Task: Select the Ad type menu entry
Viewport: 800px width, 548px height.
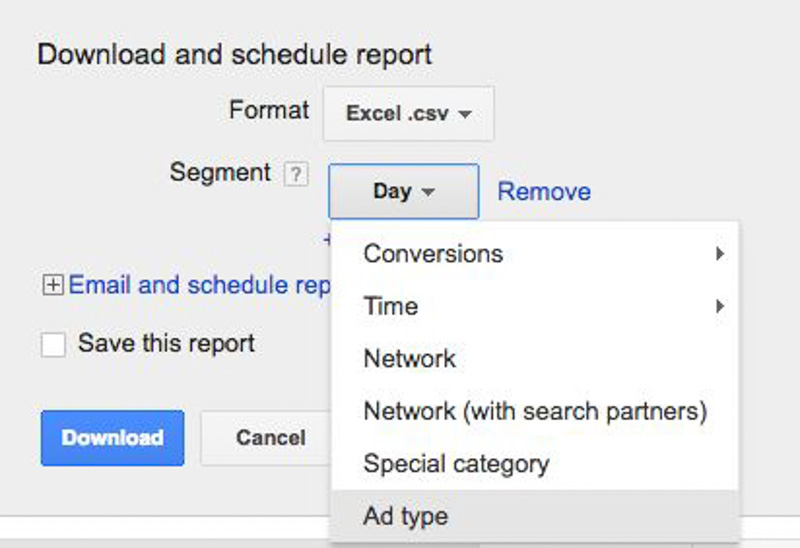Action: (x=406, y=516)
